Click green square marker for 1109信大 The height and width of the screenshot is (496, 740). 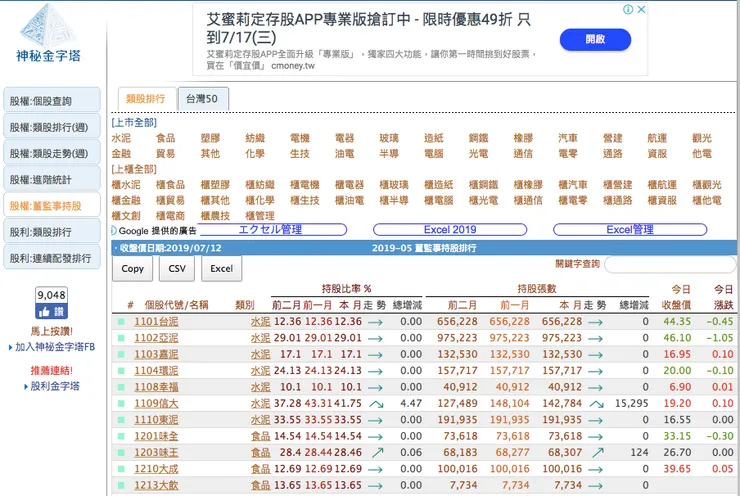[121, 404]
